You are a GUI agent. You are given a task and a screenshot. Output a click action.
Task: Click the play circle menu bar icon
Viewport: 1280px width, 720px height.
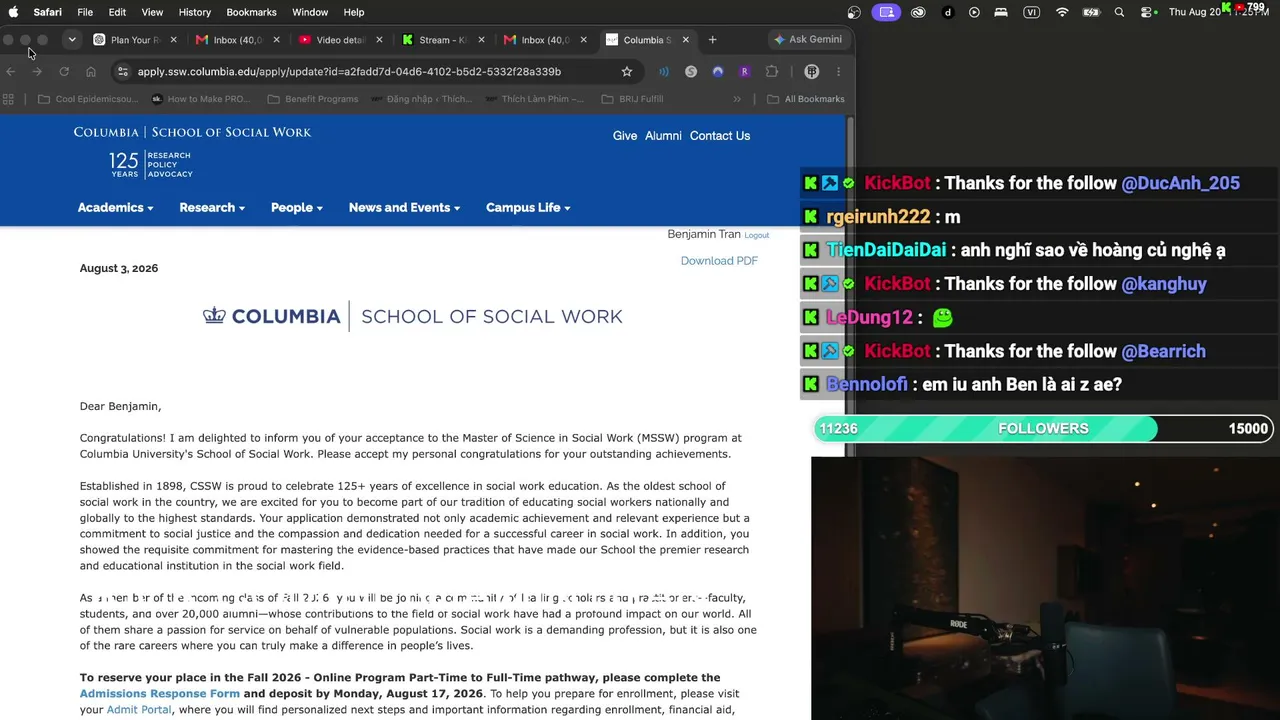[974, 12]
